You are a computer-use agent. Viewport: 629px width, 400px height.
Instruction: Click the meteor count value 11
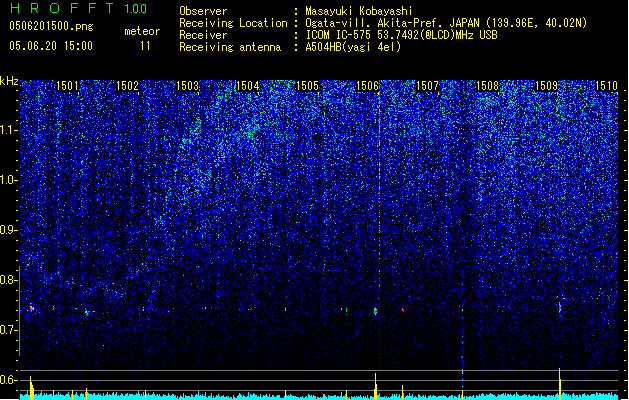click(x=145, y=46)
